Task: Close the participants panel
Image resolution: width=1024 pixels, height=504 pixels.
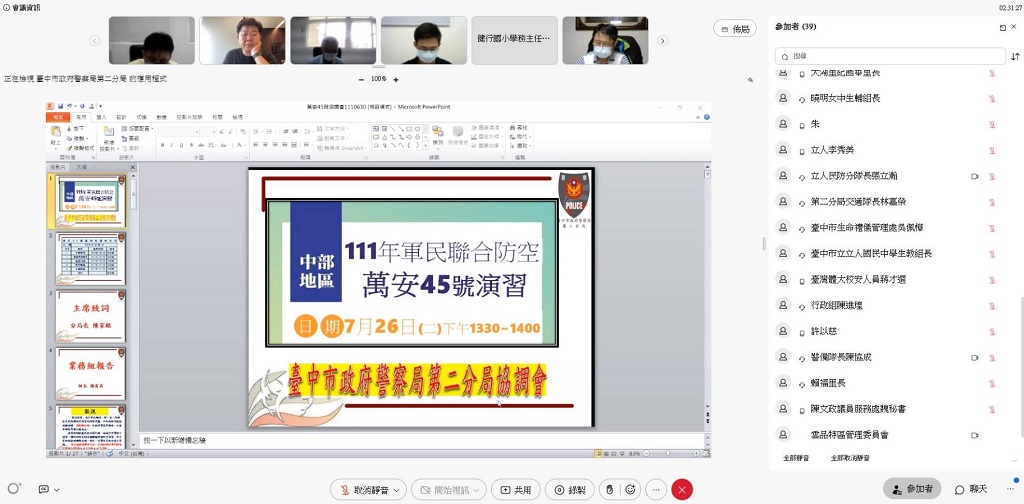Action: coord(1016,27)
